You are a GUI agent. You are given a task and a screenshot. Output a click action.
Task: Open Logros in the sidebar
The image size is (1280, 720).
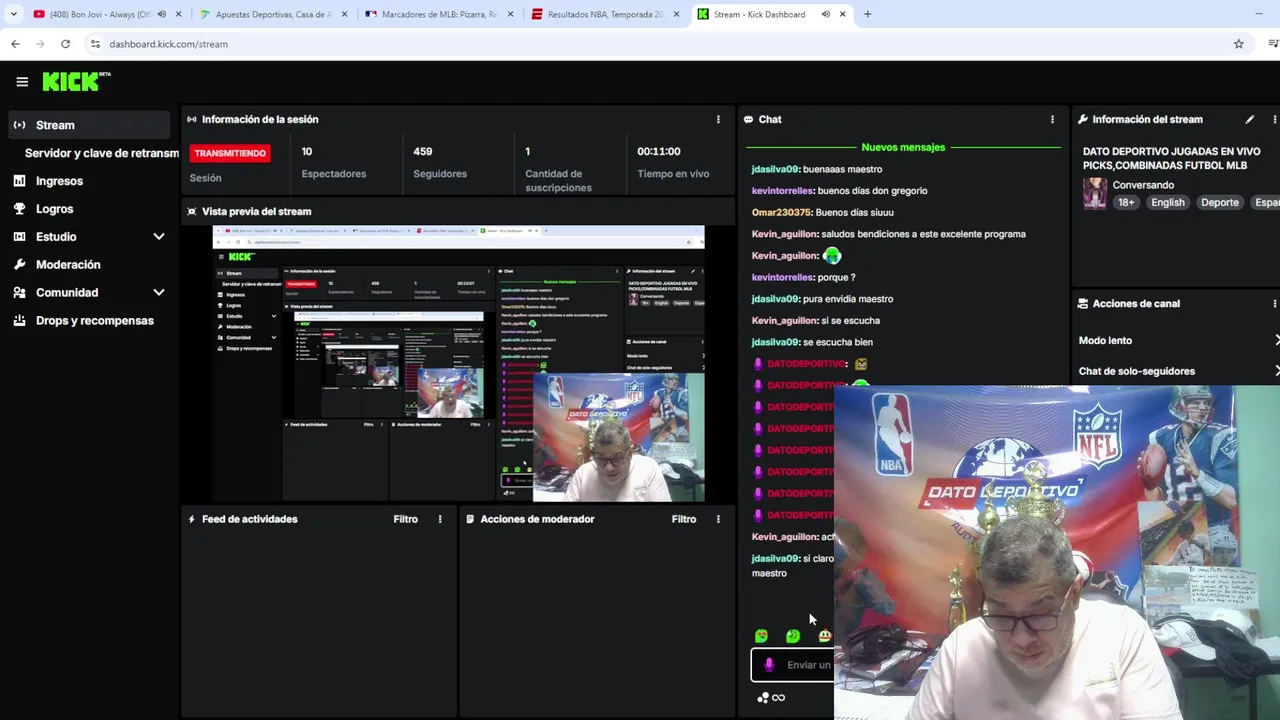pos(54,209)
